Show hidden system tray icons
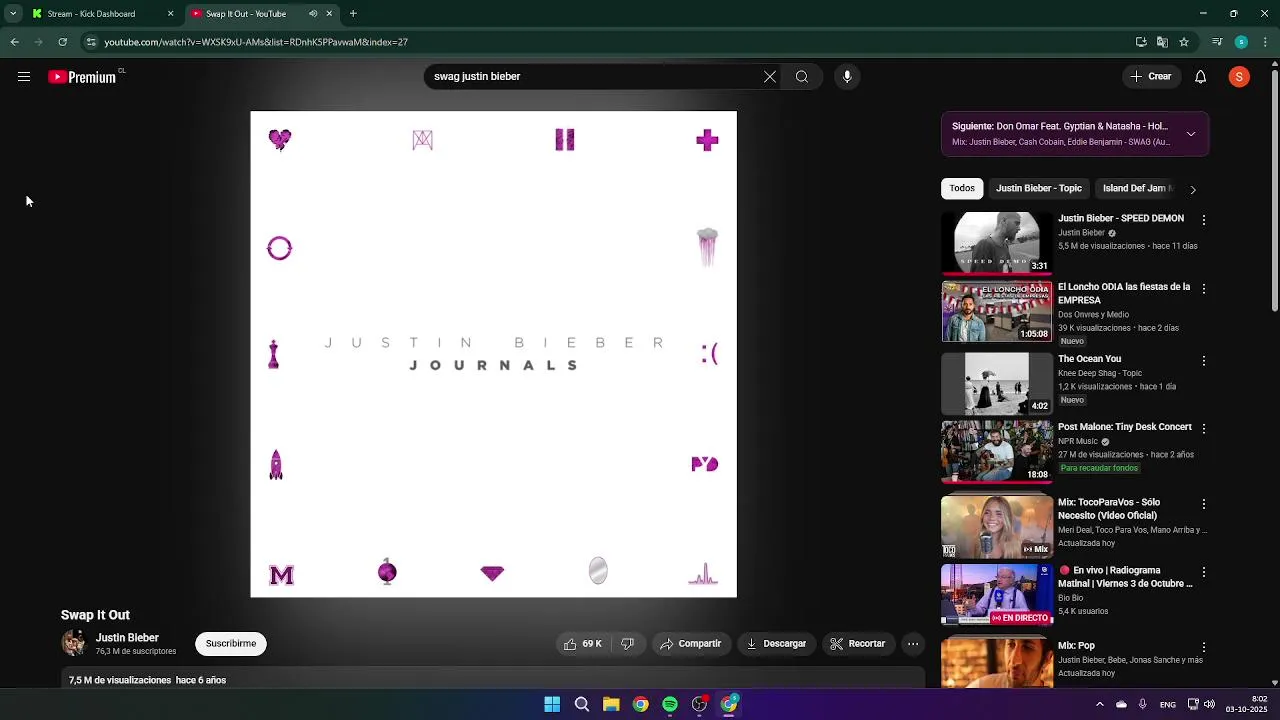This screenshot has height=720, width=1280. [1099, 704]
